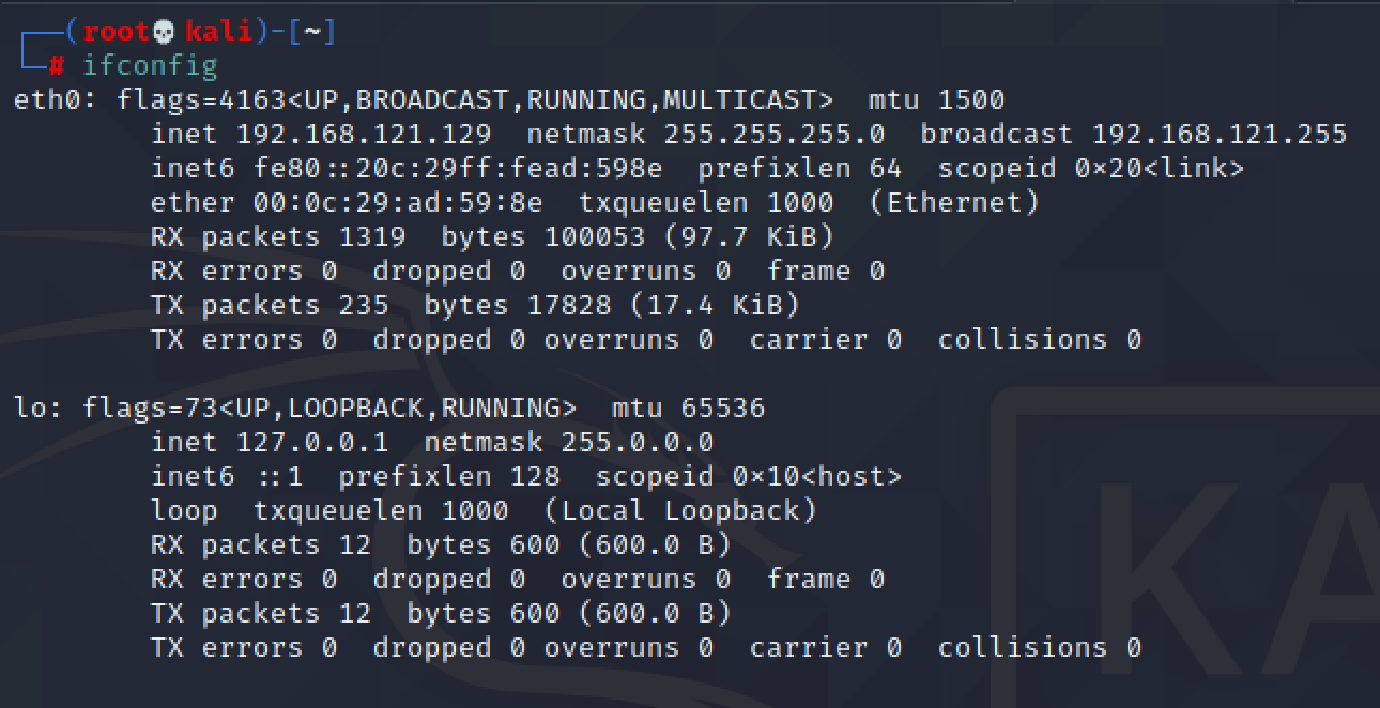Image resolution: width=1380 pixels, height=708 pixels.
Task: Click the eth0 (Ethernet) label
Action: 954,203
